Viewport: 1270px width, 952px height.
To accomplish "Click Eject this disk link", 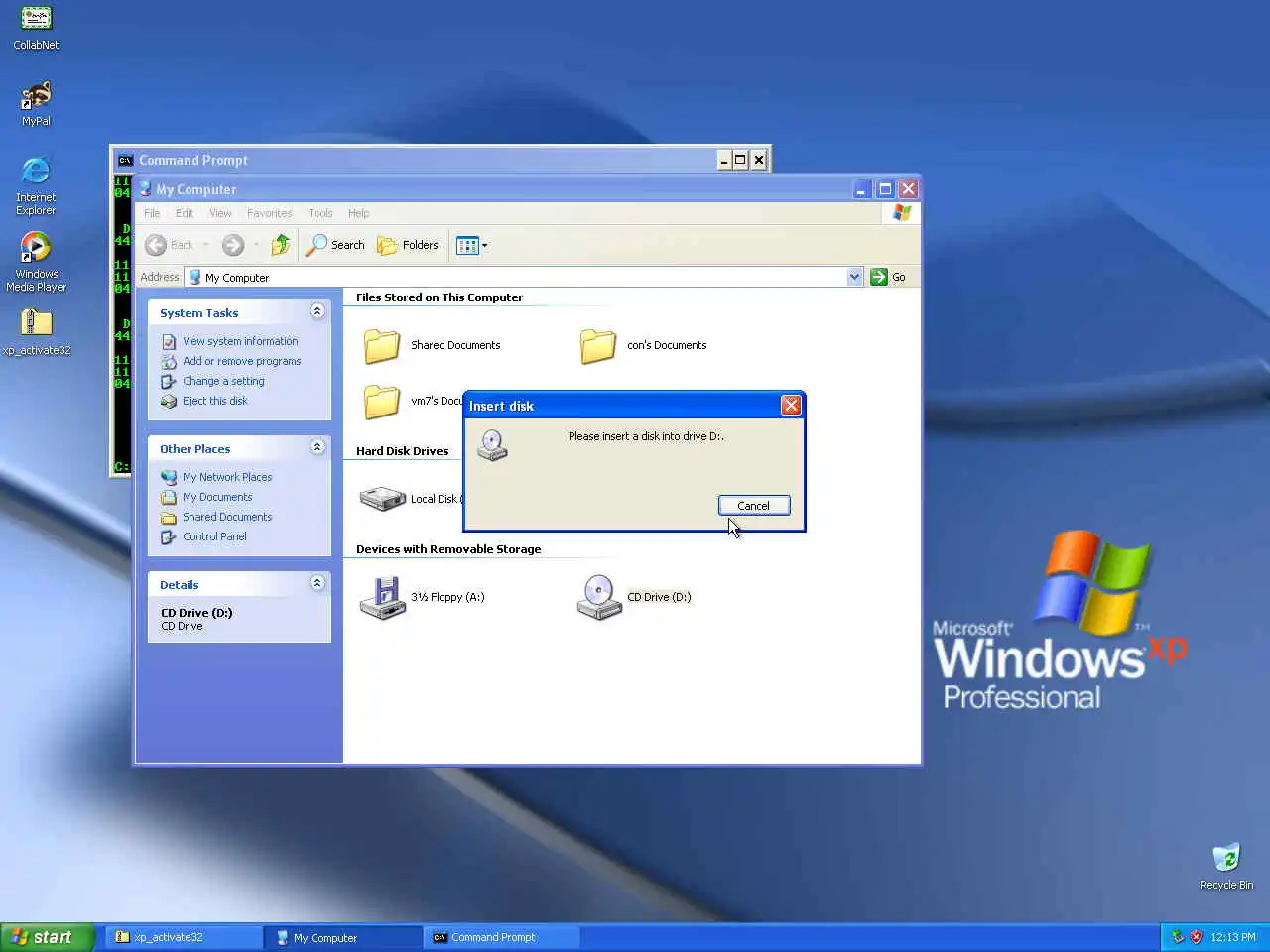I will click(x=215, y=401).
